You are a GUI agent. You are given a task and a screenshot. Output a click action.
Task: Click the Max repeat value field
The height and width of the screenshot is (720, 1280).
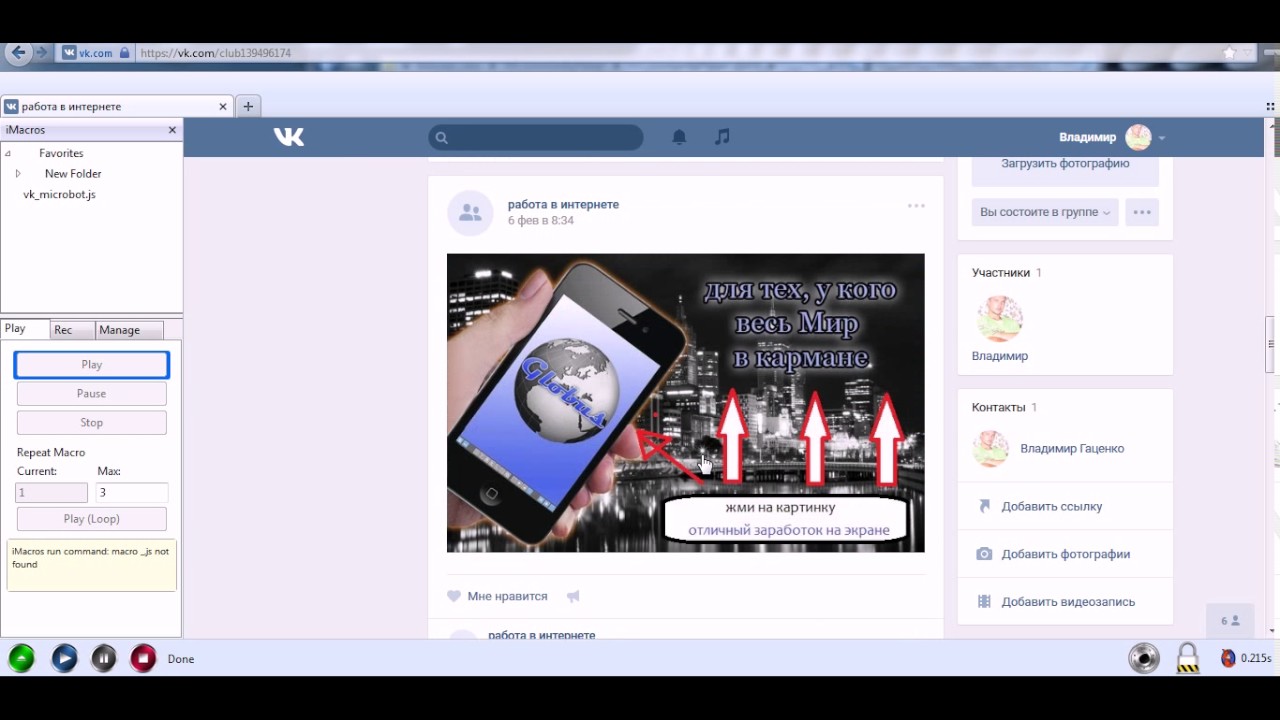click(131, 492)
